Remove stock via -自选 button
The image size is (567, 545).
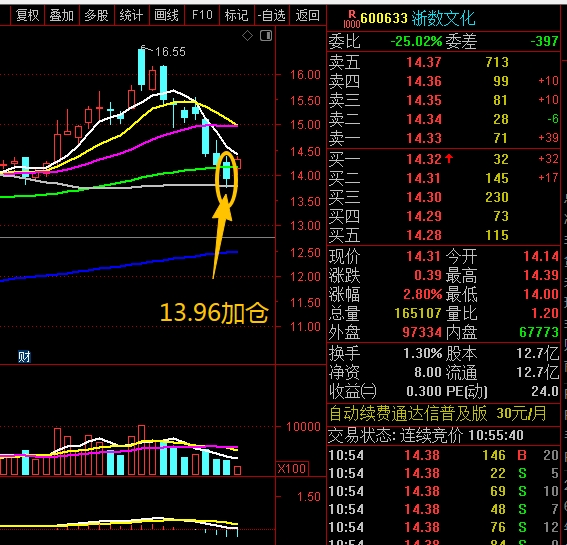(x=272, y=16)
